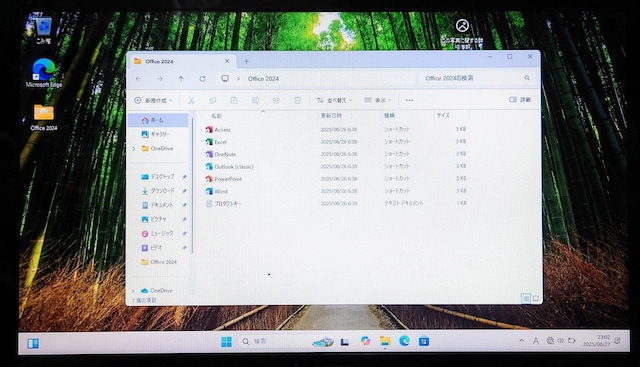Open IME input mode indicator A

(536, 340)
